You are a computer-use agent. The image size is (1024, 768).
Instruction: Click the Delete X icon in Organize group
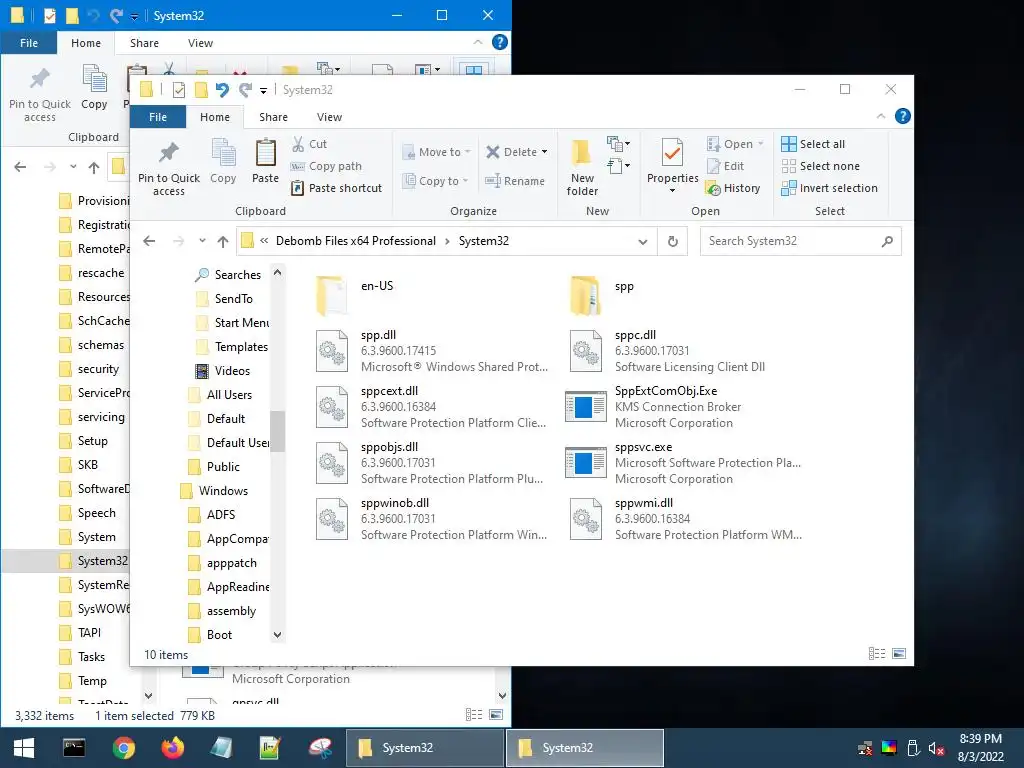[492, 152]
